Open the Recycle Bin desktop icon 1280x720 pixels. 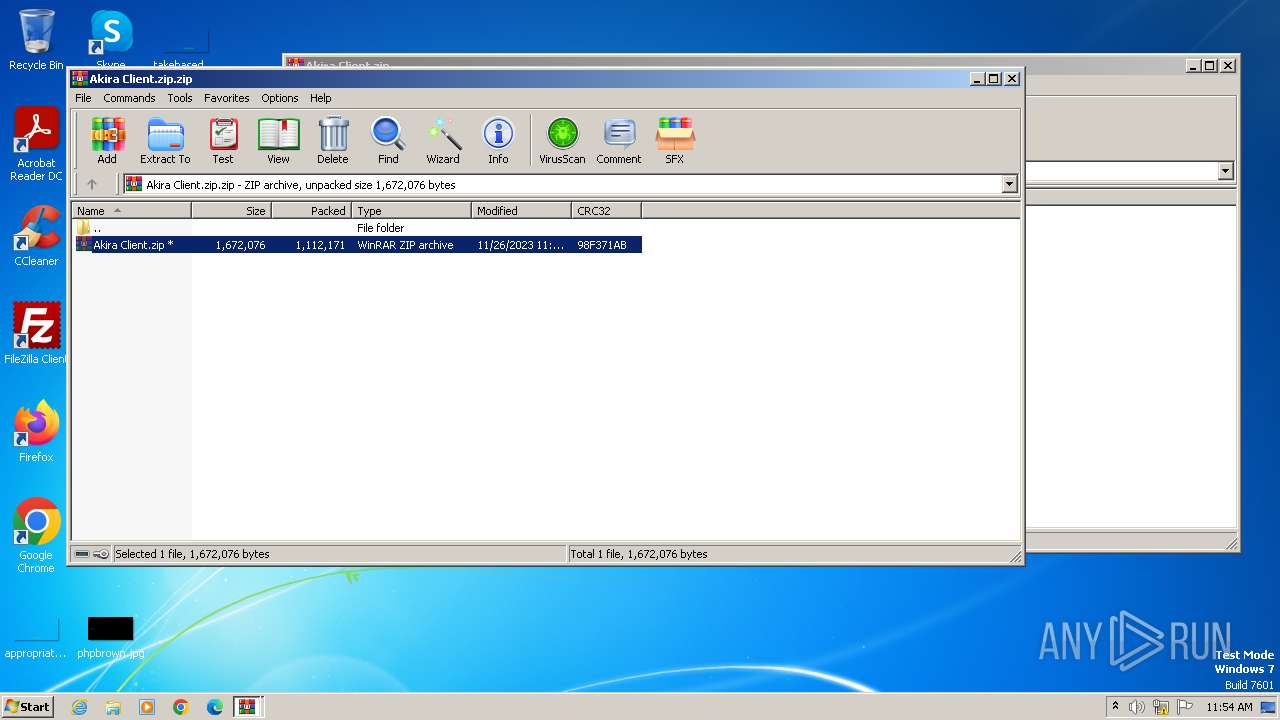point(36,40)
